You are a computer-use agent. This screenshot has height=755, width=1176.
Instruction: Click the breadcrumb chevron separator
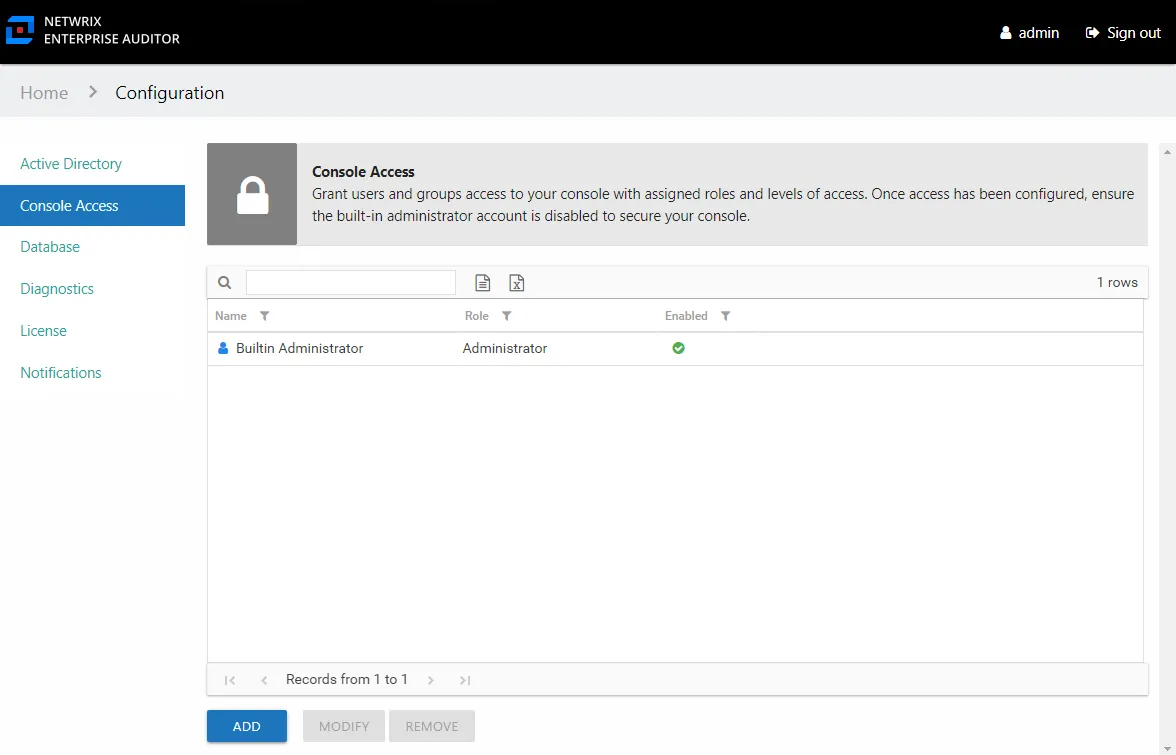tap(93, 91)
